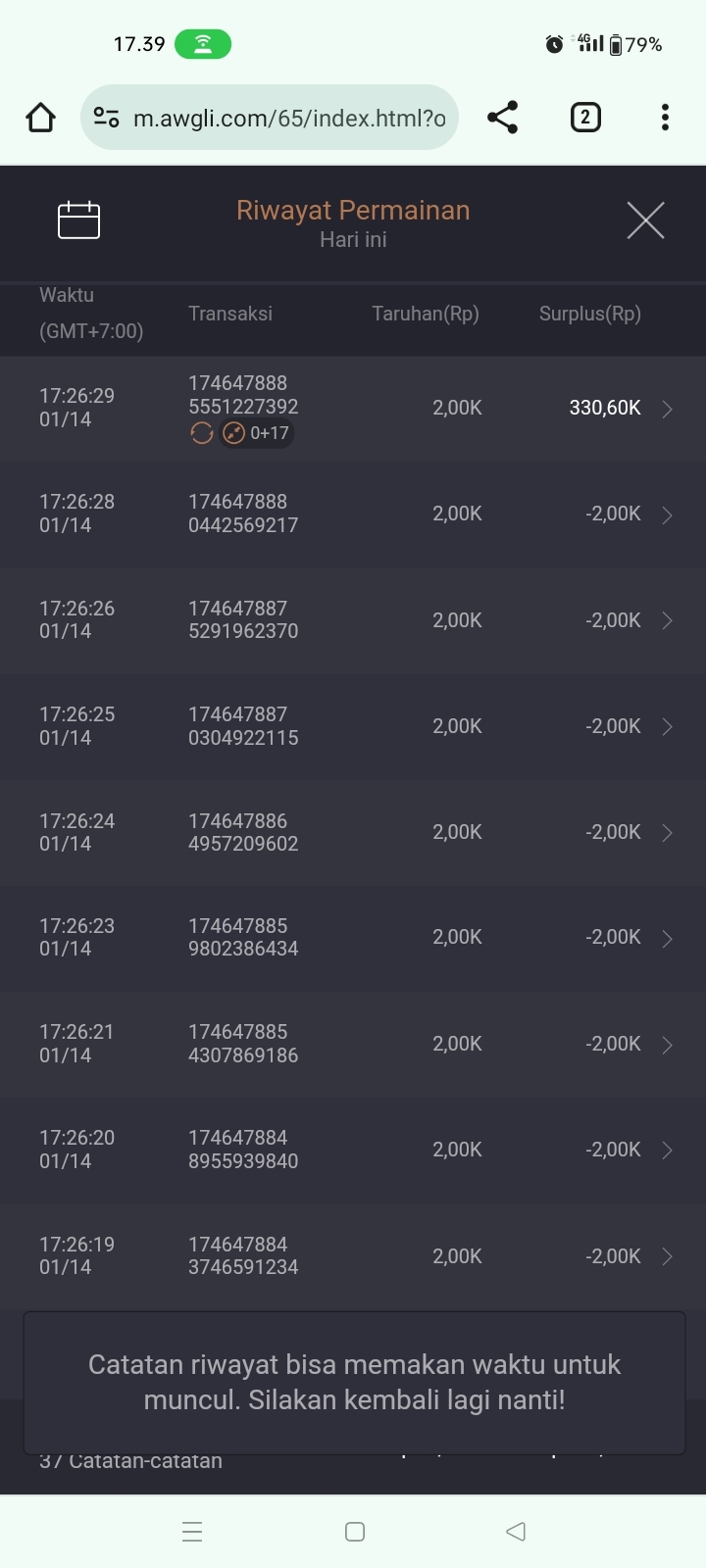706x1568 pixels.
Task: Tap the 330,60K surplus amount
Action: [x=605, y=408]
